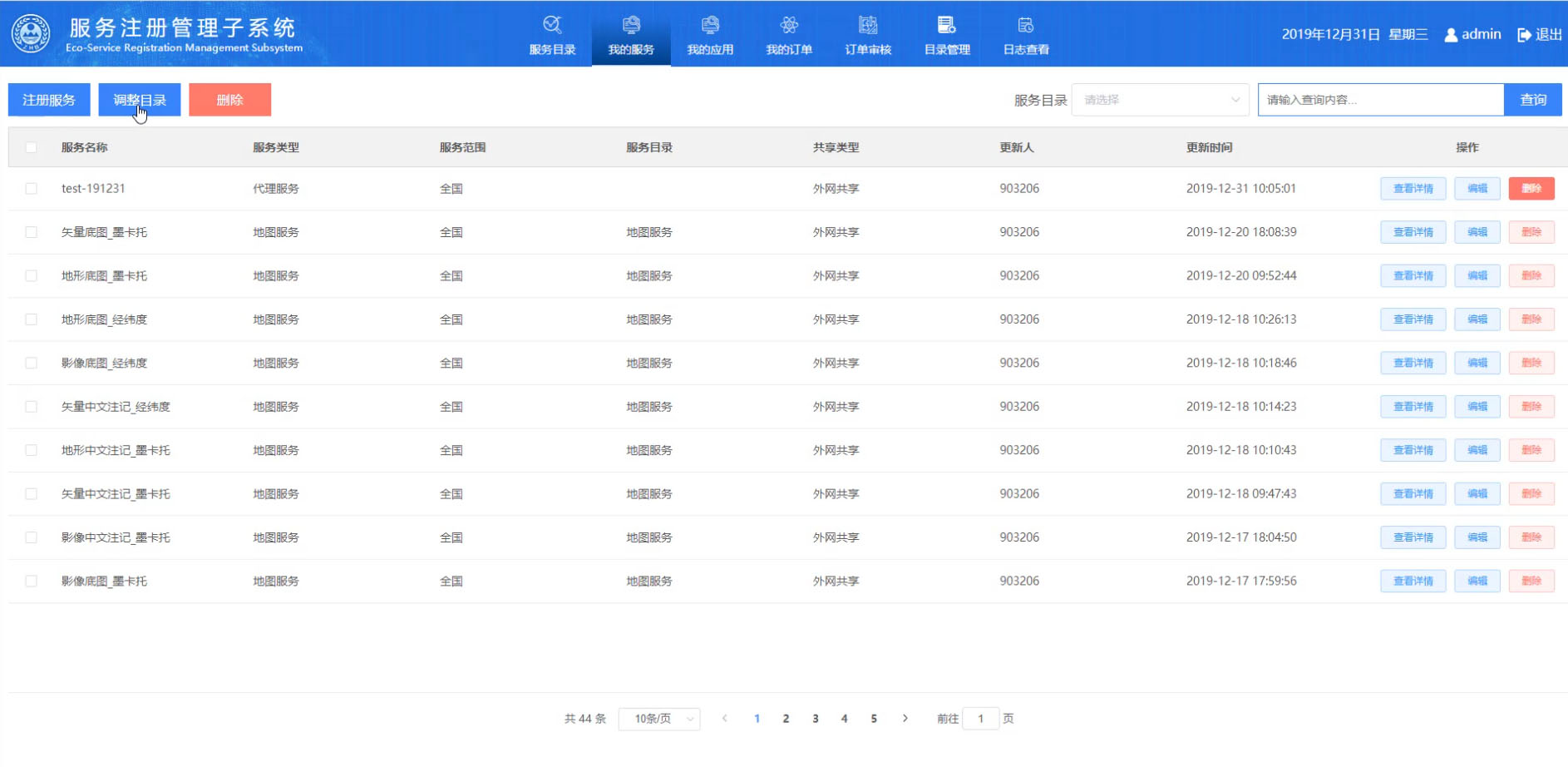Open the Order Review nav icon
The height and width of the screenshot is (767, 1568).
[x=868, y=25]
